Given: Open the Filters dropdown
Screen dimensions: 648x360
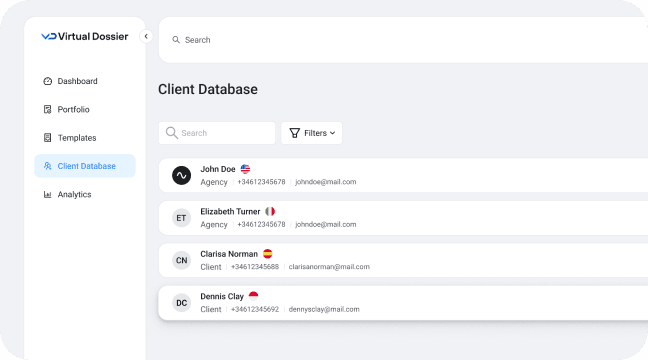Looking at the screenshot, I should coord(312,133).
